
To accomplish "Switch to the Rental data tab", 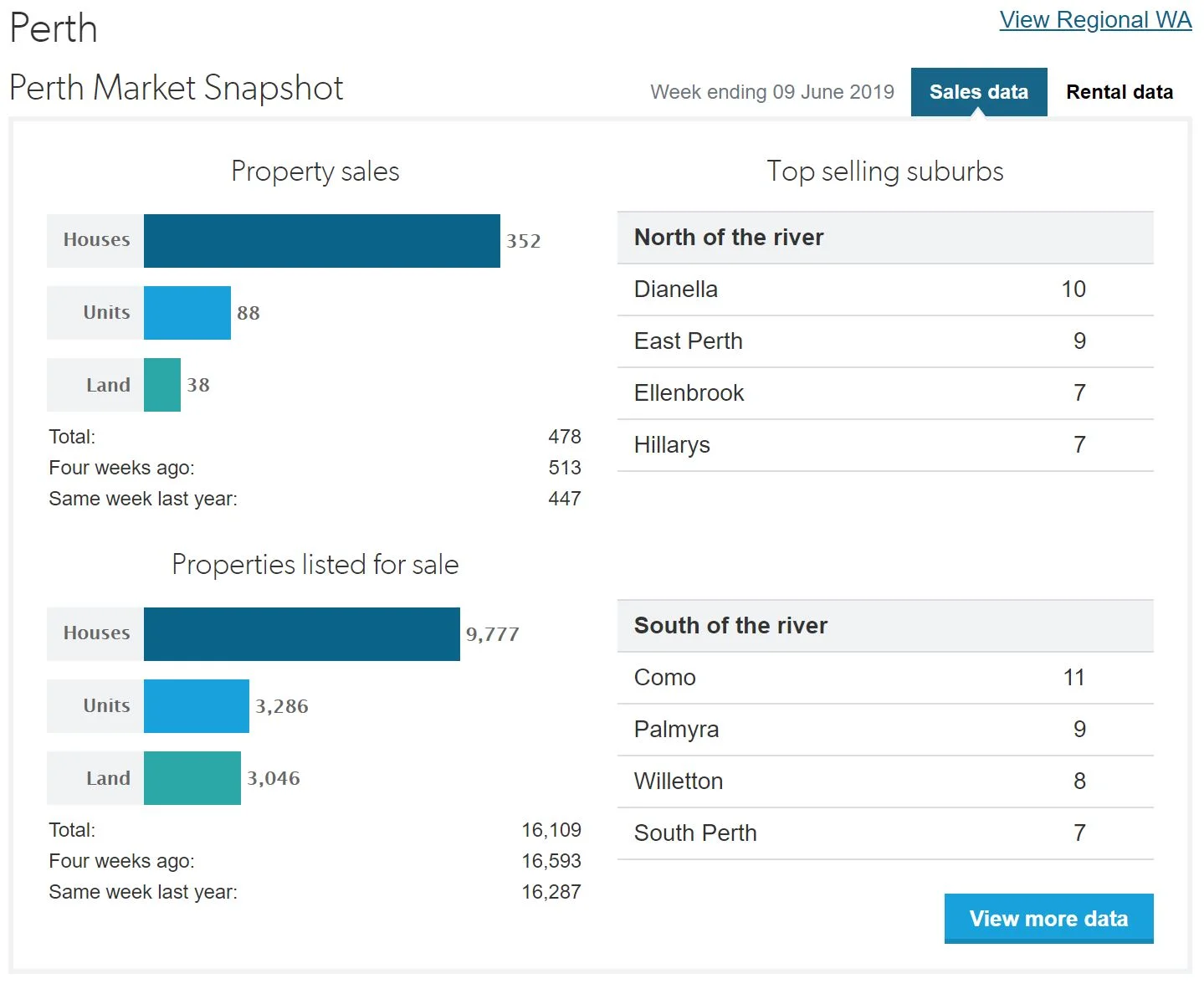I will coord(1119,92).
